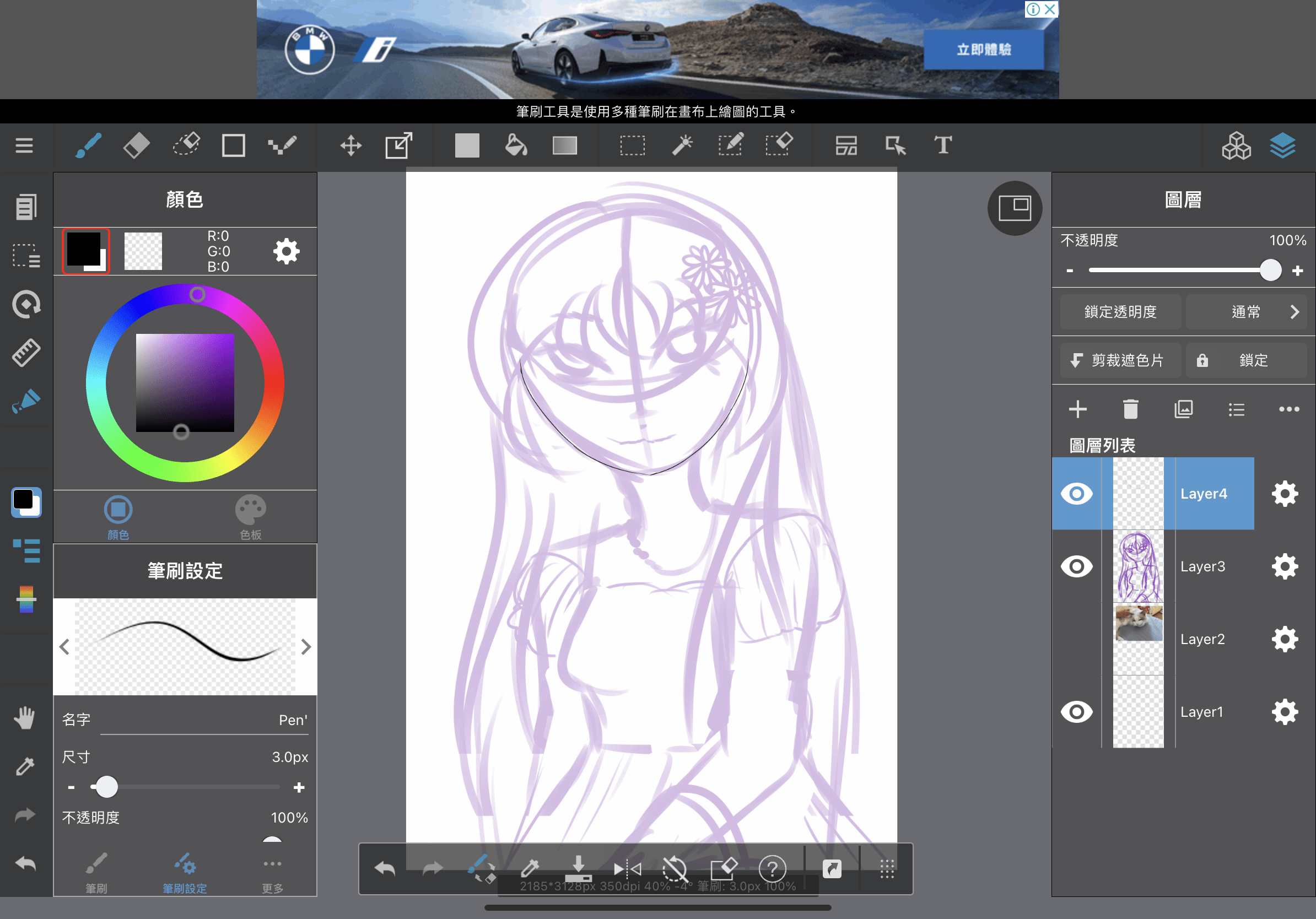Show previous brush preview with left chevron
Screen dimensions: 1316x919
[x=64, y=647]
